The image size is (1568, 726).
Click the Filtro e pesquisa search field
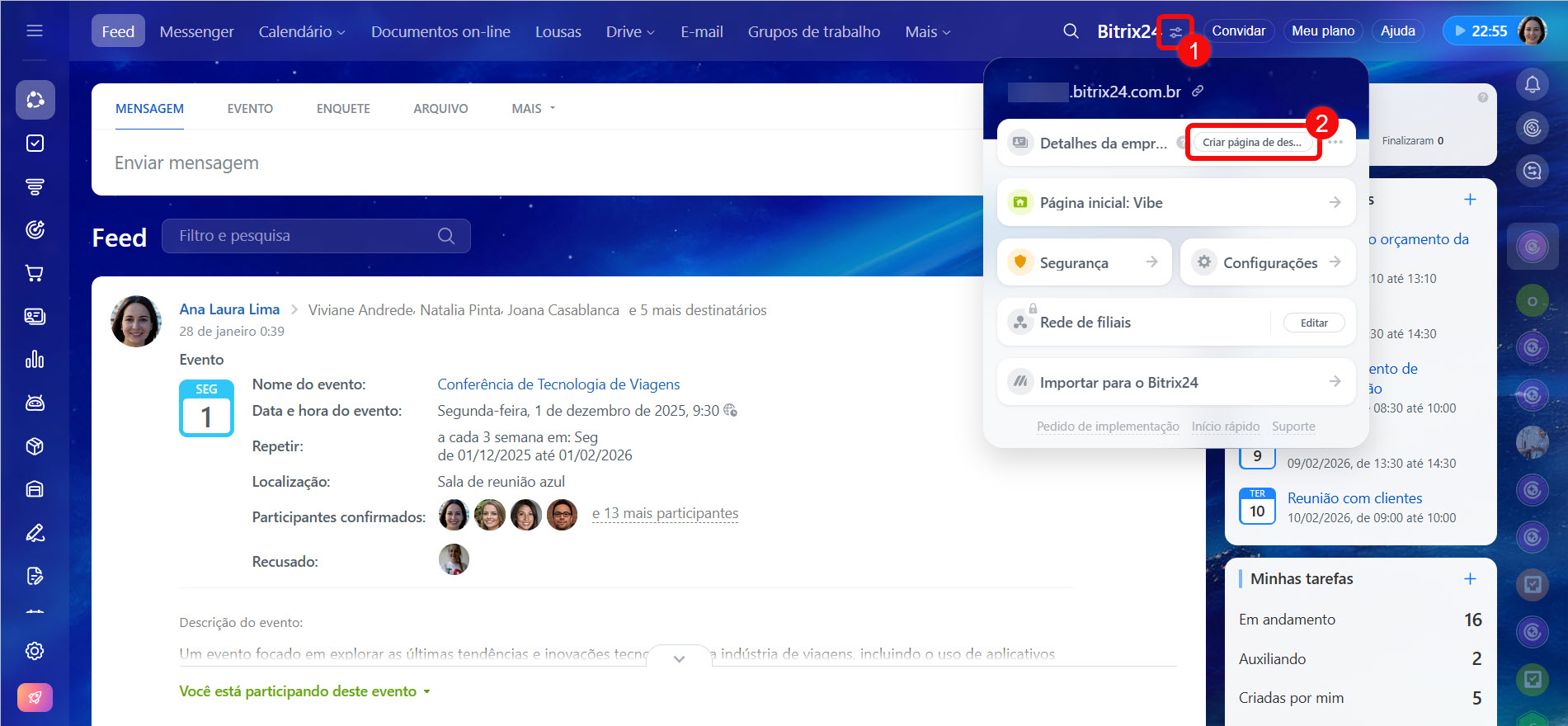pos(305,236)
